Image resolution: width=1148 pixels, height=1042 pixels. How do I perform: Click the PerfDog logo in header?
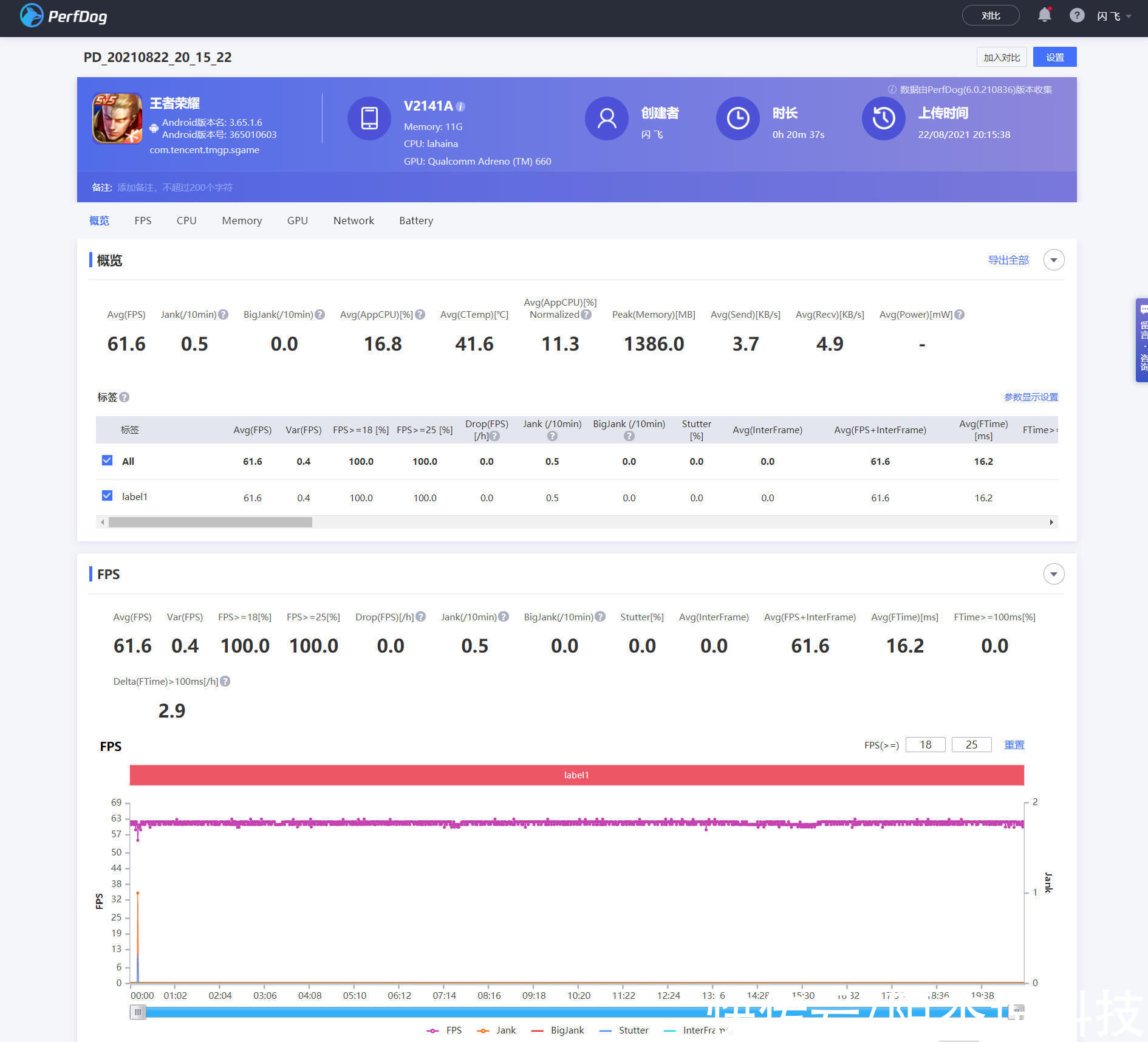coord(64,16)
